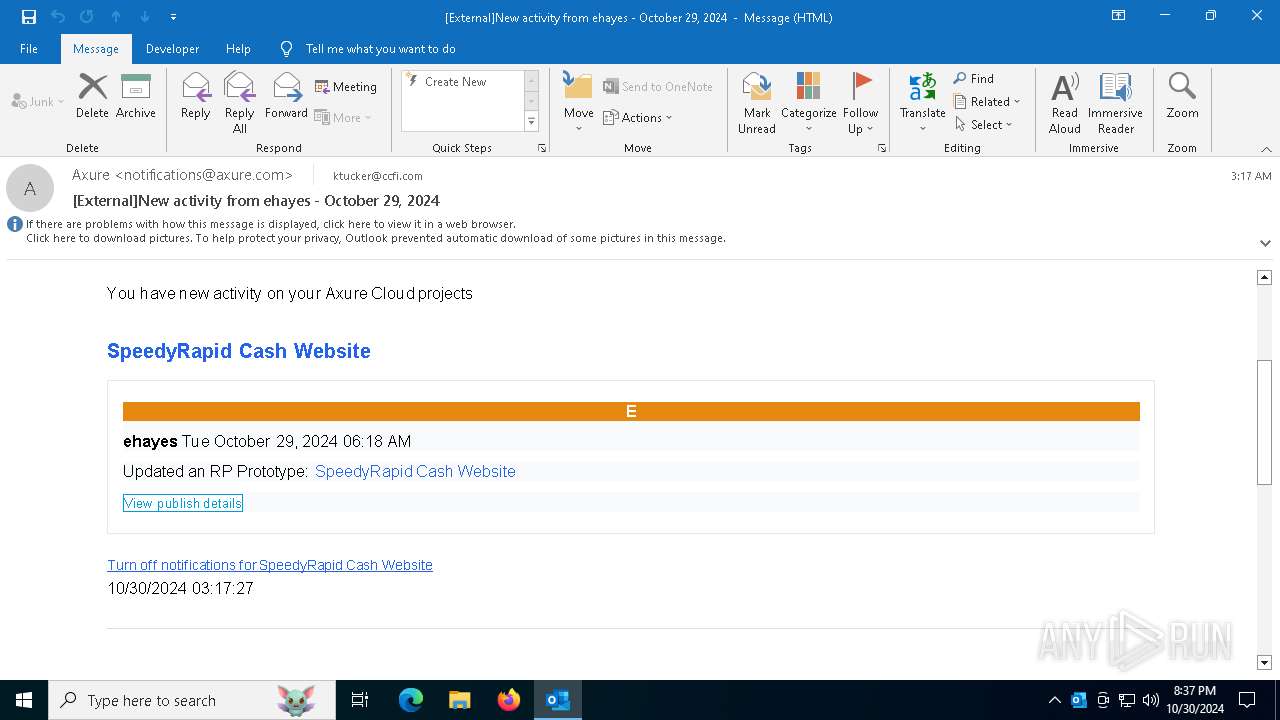Open Windows Start menu
Image resolution: width=1280 pixels, height=720 pixels.
click(x=24, y=700)
